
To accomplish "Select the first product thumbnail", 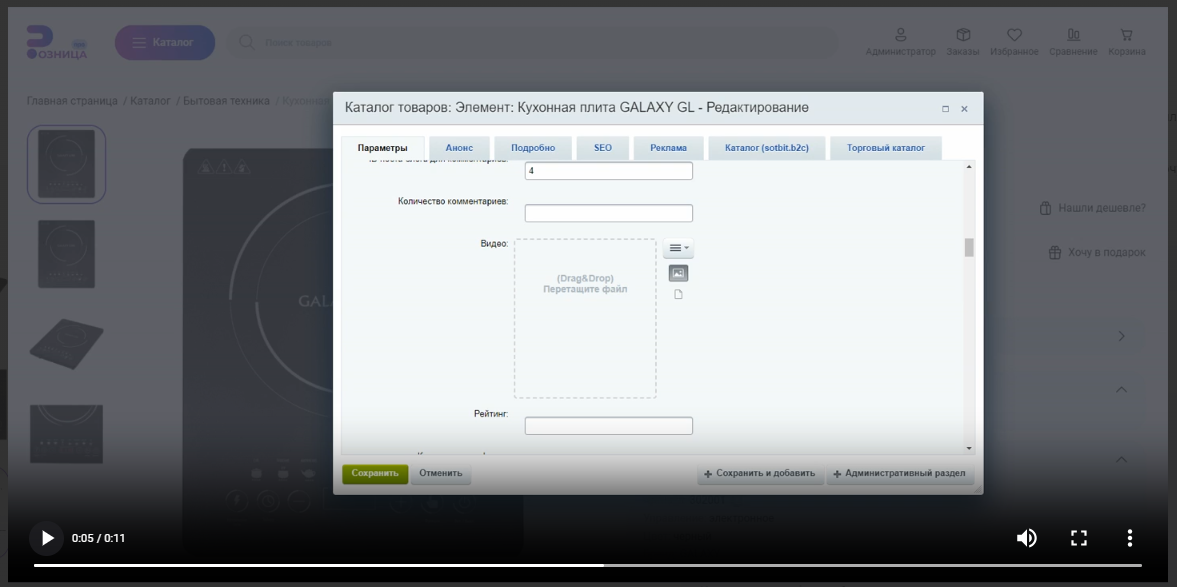I will point(67,164).
